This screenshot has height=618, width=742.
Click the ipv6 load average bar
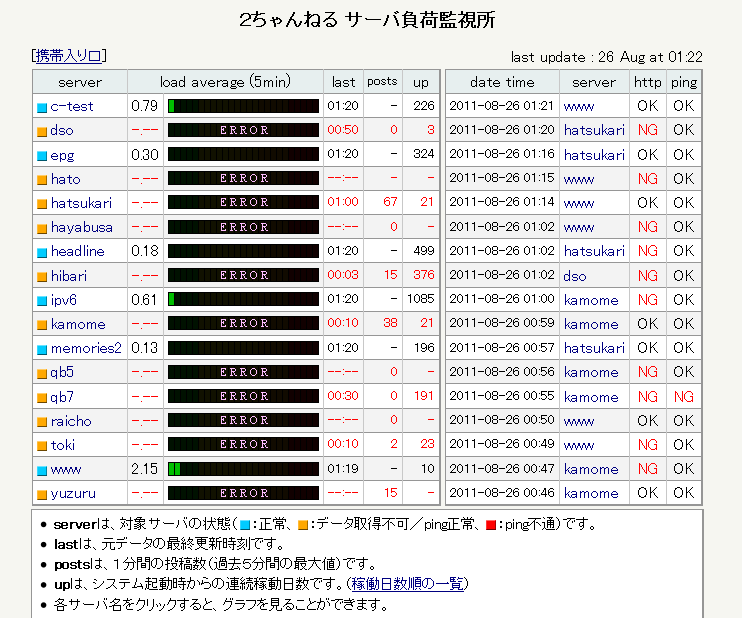243,299
